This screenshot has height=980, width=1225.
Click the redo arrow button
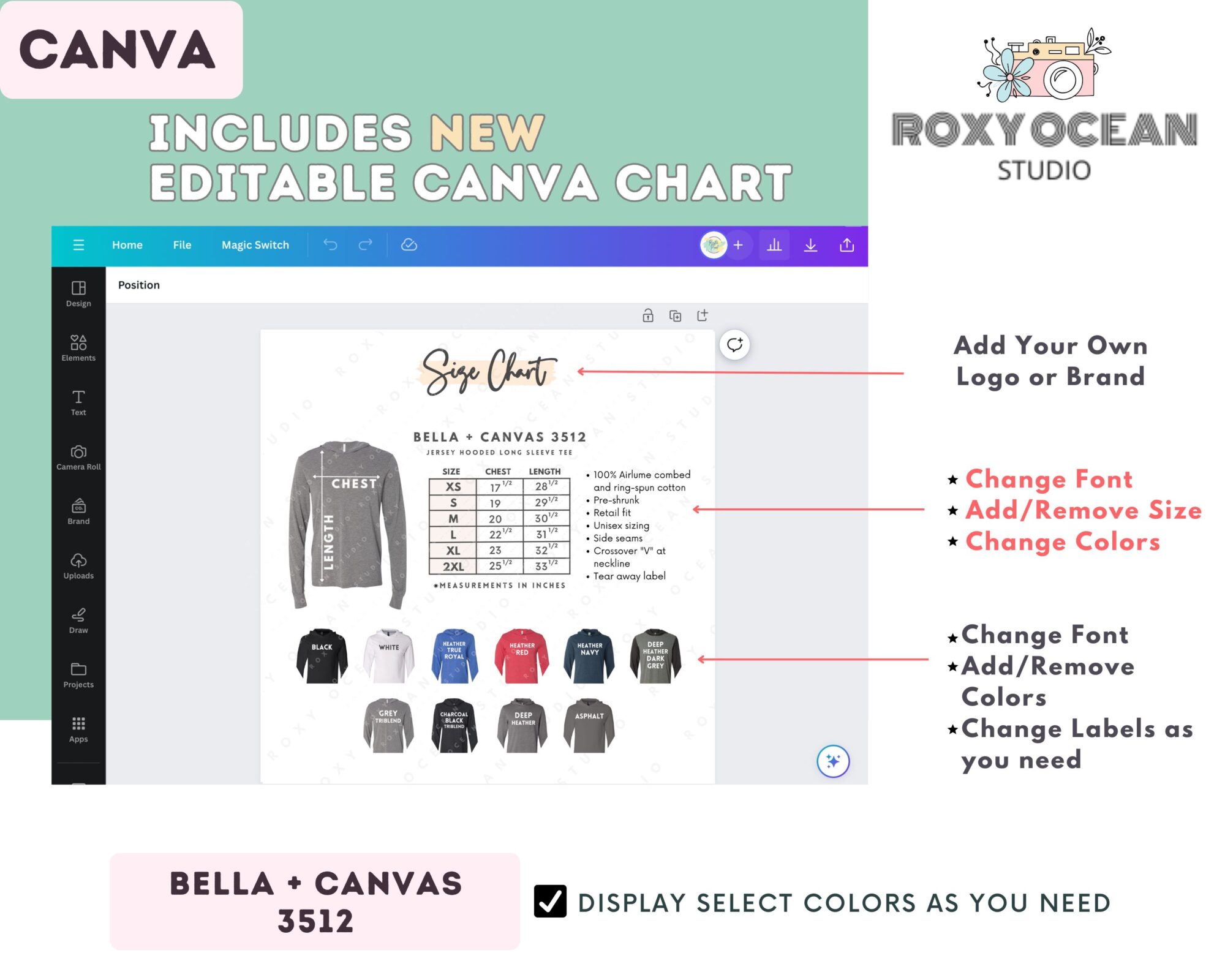pos(365,244)
